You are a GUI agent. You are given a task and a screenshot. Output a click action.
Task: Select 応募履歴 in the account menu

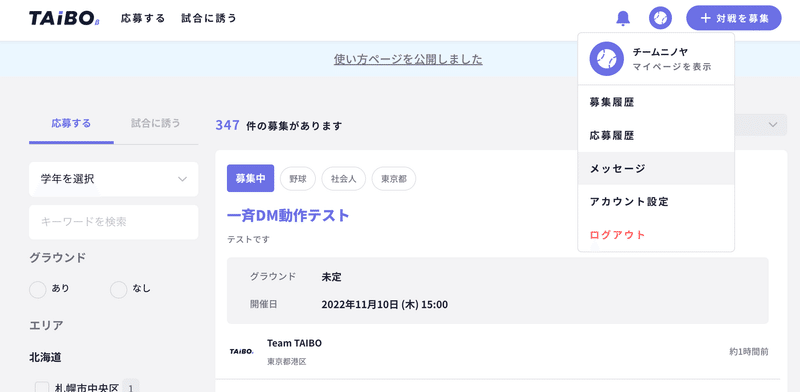click(x=656, y=135)
